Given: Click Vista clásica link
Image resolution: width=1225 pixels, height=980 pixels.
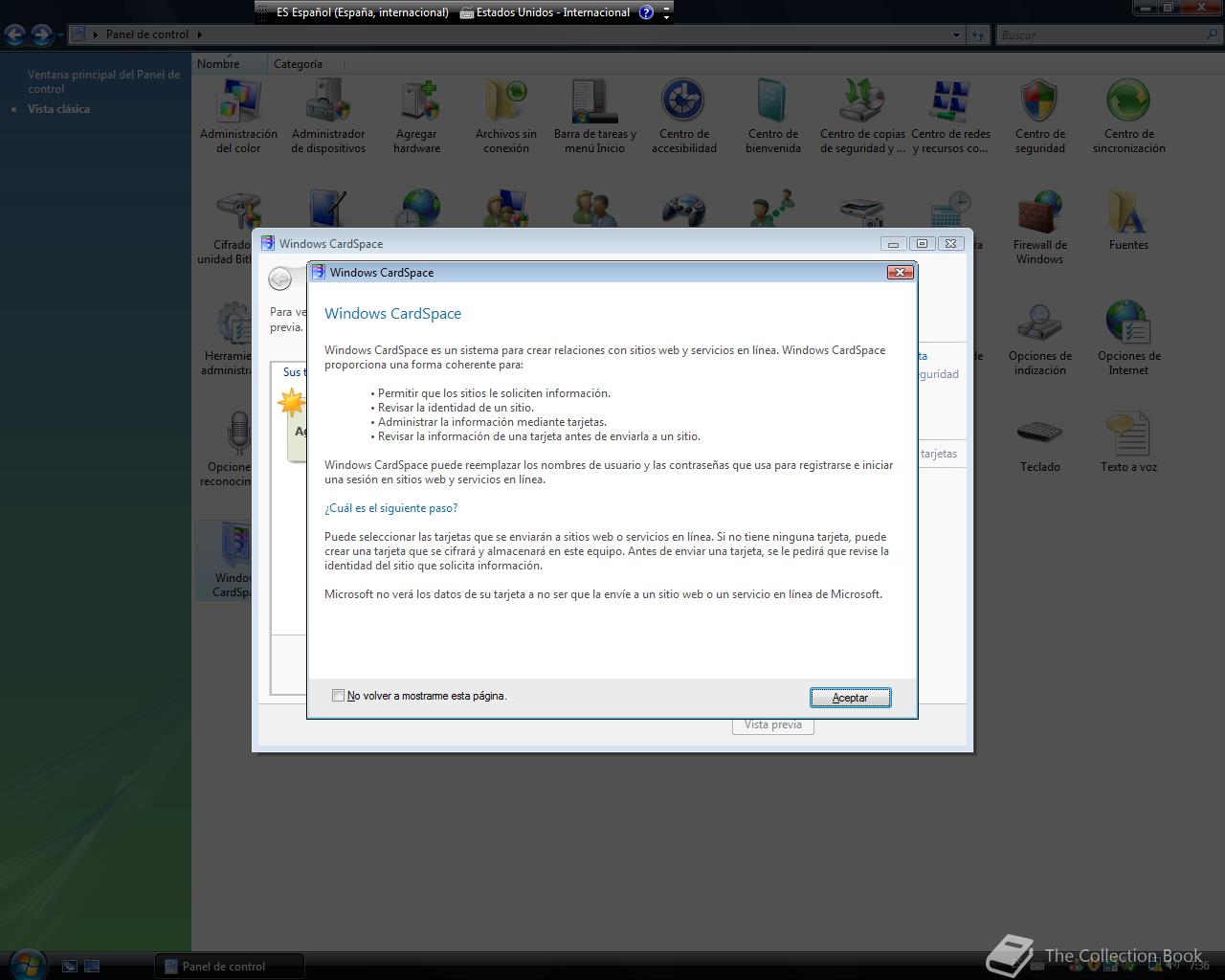Looking at the screenshot, I should click(58, 109).
